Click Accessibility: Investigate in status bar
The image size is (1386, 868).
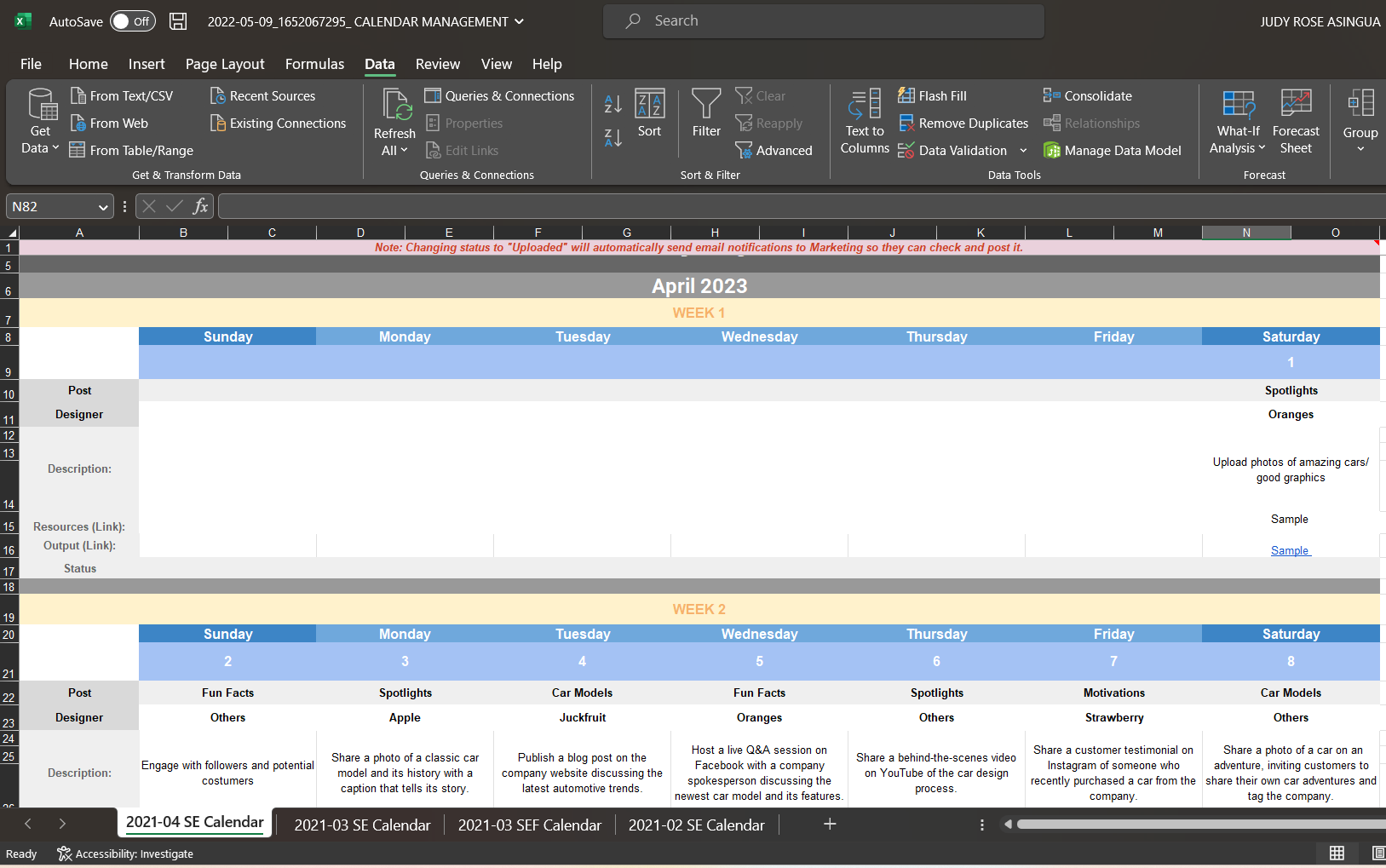(125, 854)
